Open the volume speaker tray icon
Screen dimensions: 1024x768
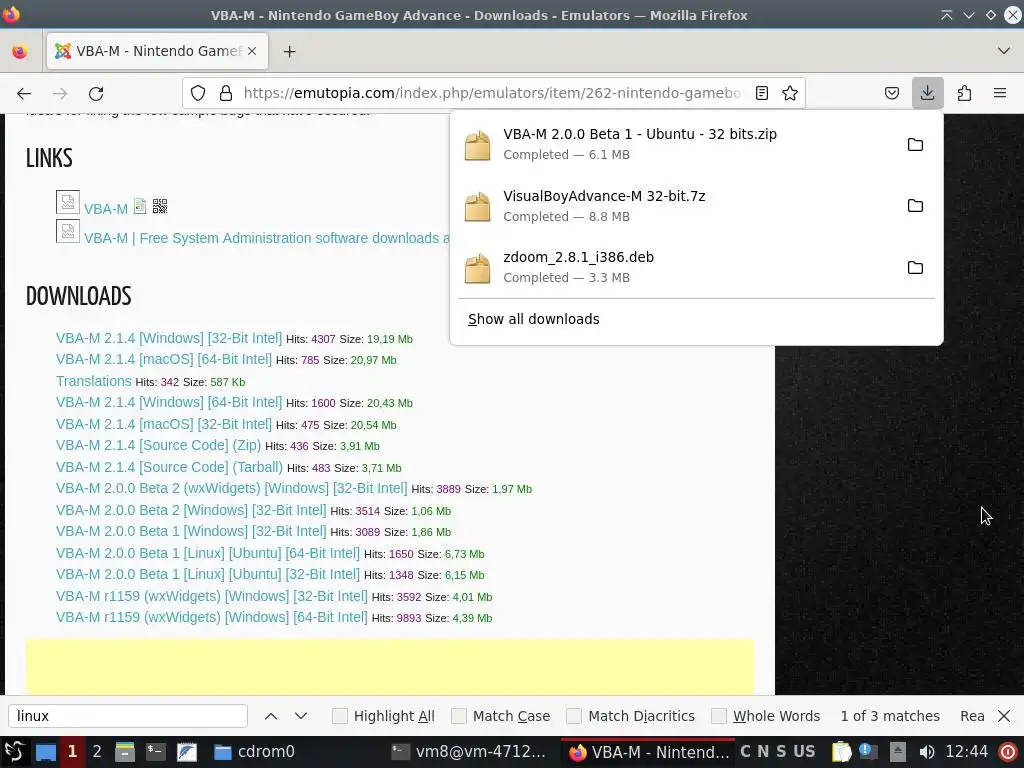click(x=926, y=752)
